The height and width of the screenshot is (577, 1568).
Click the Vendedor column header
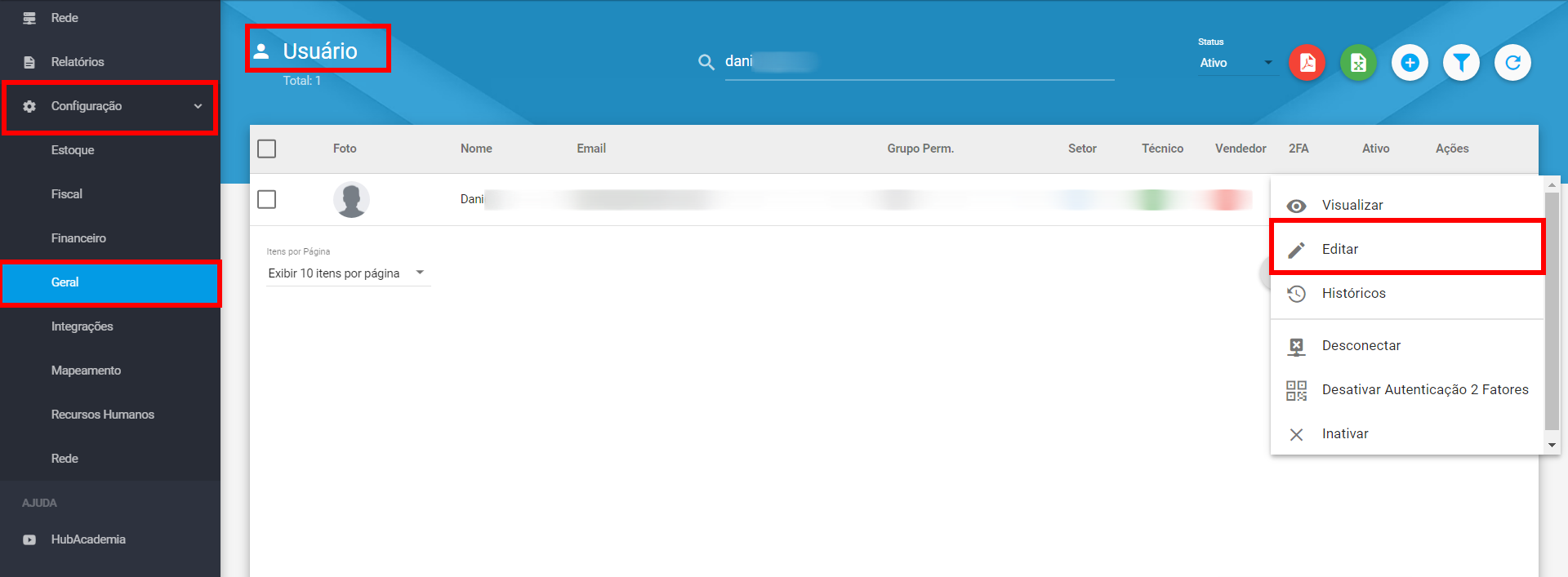coord(1241,149)
